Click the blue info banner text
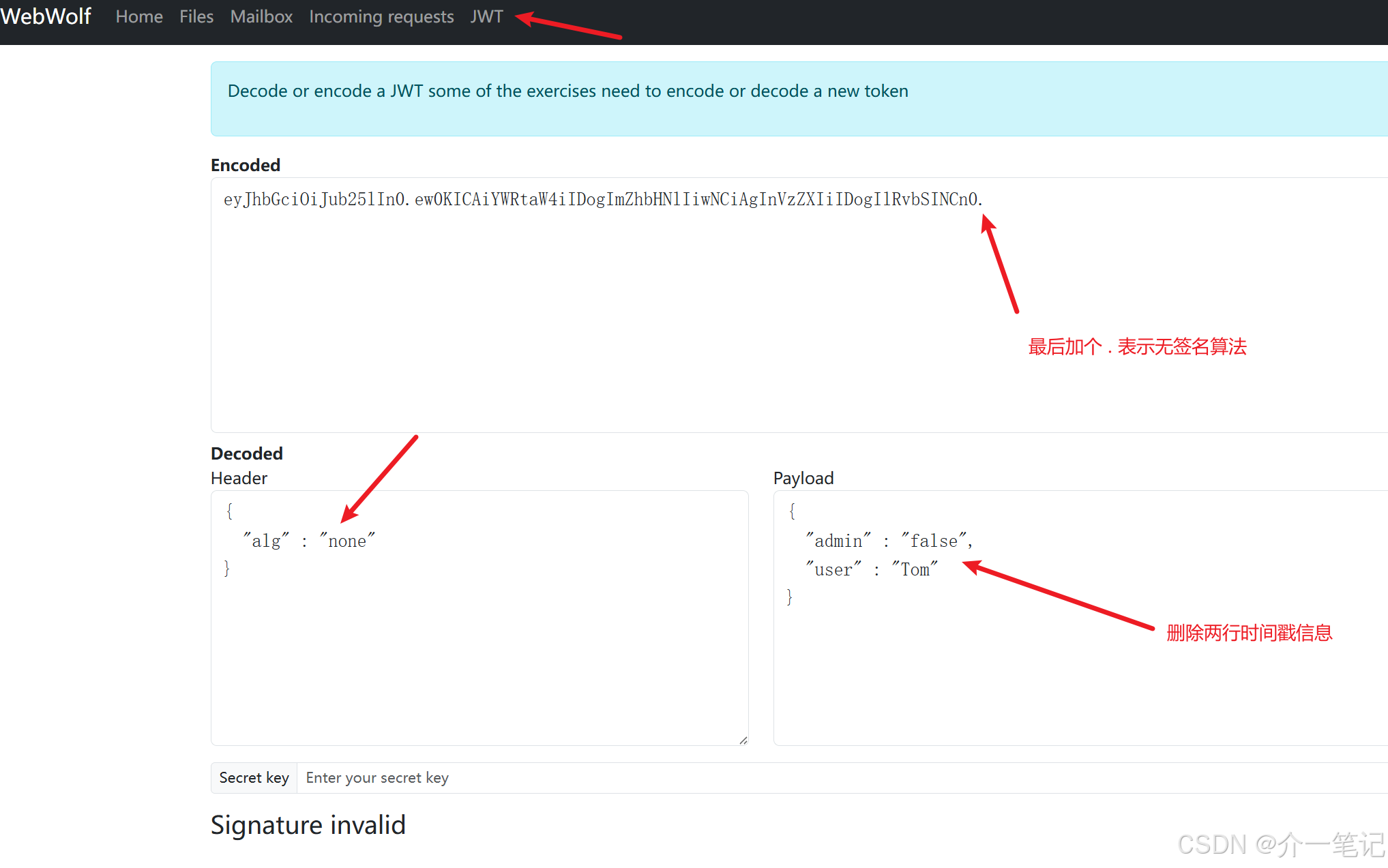This screenshot has width=1388, height=868. [567, 91]
